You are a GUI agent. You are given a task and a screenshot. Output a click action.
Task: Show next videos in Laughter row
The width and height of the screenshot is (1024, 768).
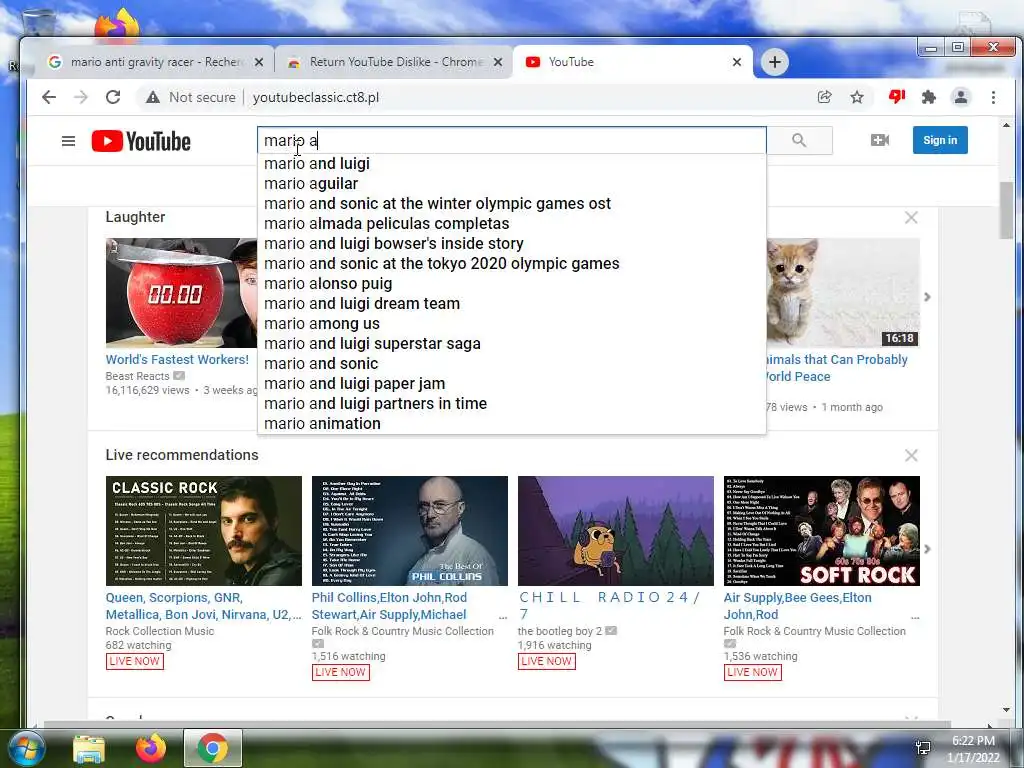point(927,297)
